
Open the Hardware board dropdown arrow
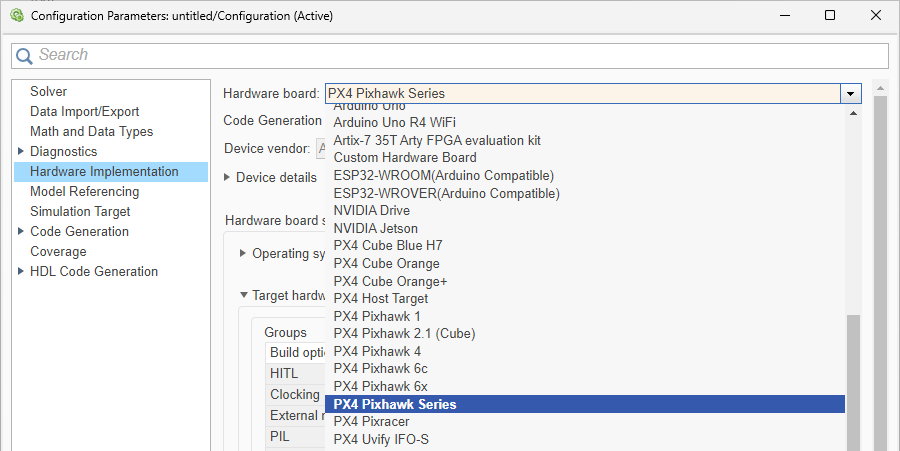(x=850, y=94)
